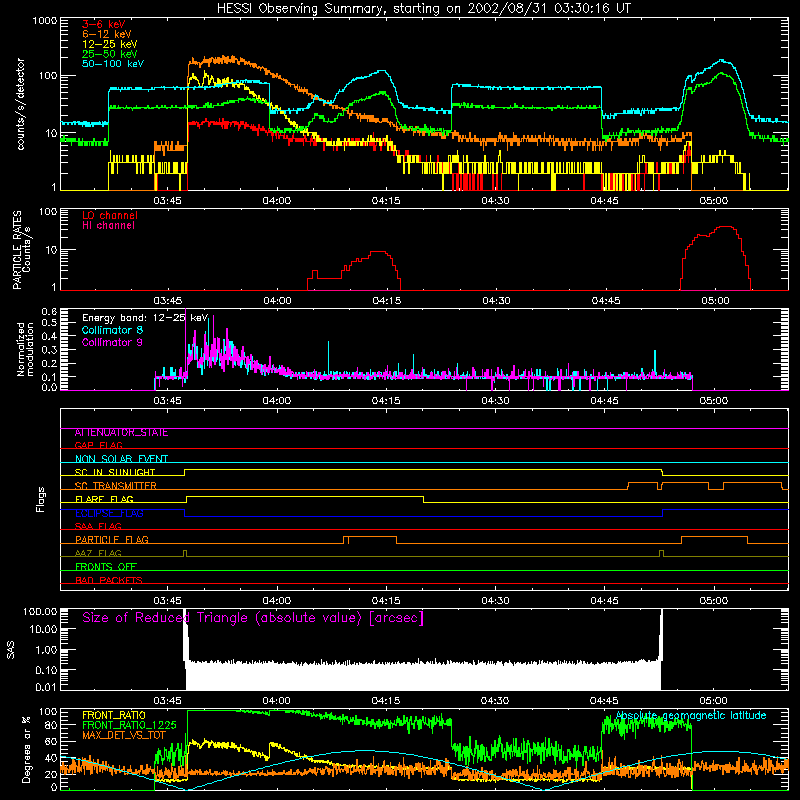Select the yellow FRONT_RATIO legend label
The image size is (800, 800).
click(x=114, y=715)
